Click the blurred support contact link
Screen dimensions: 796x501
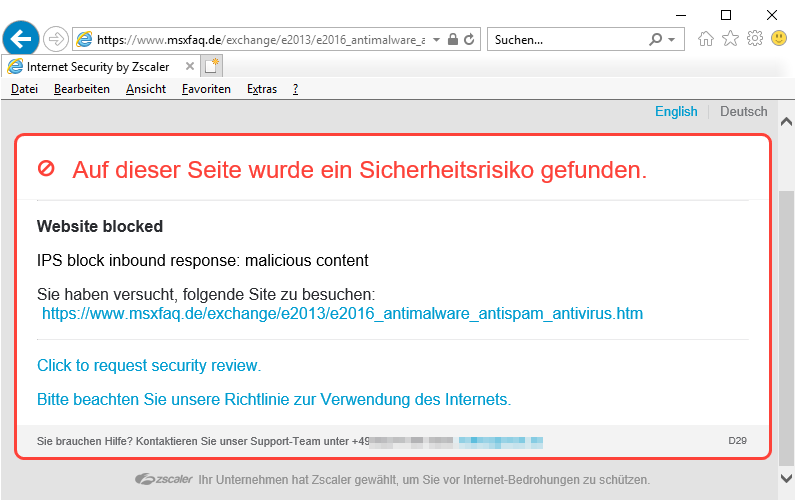[501, 442]
